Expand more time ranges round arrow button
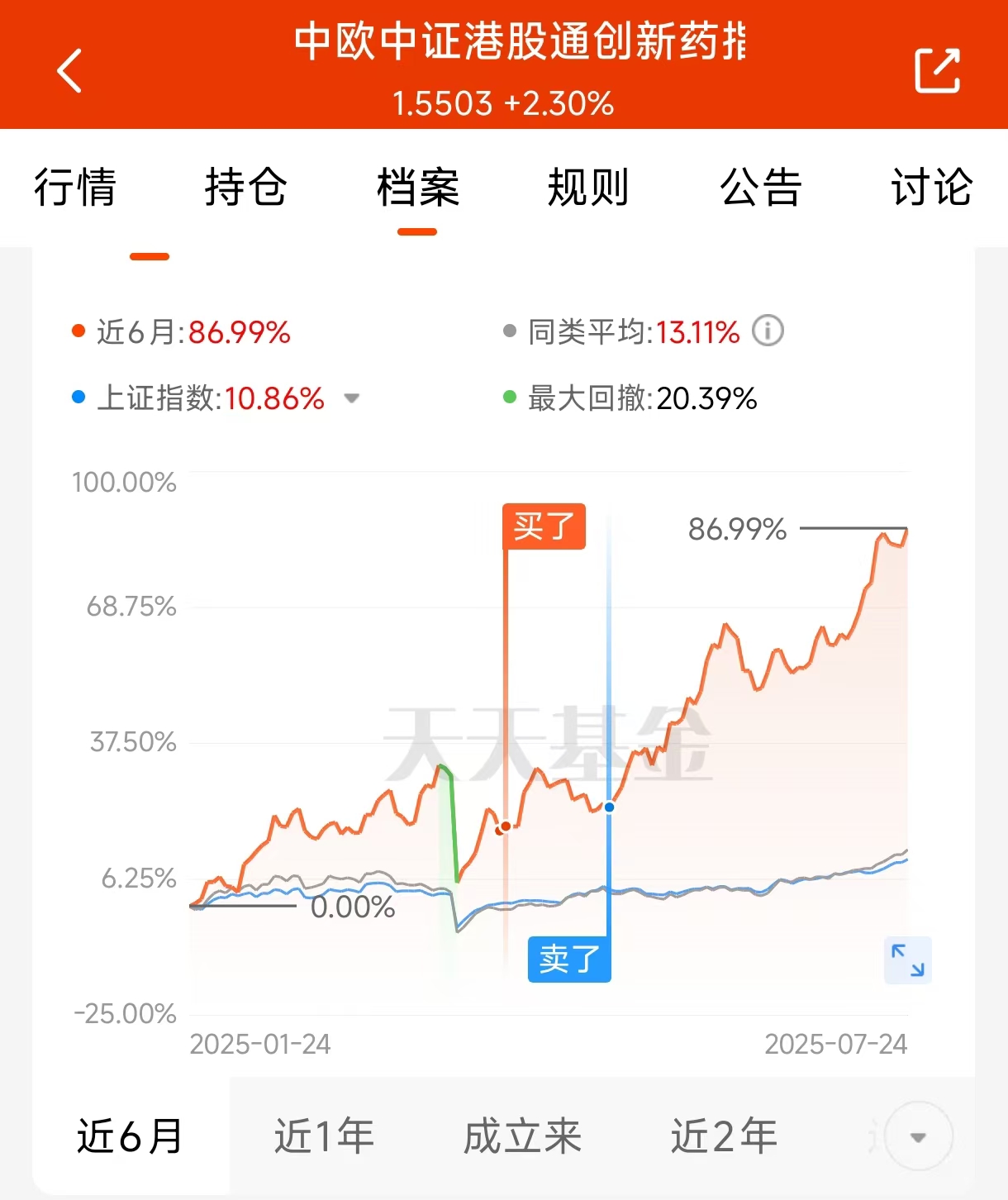The height and width of the screenshot is (1200, 1008). tap(919, 1137)
